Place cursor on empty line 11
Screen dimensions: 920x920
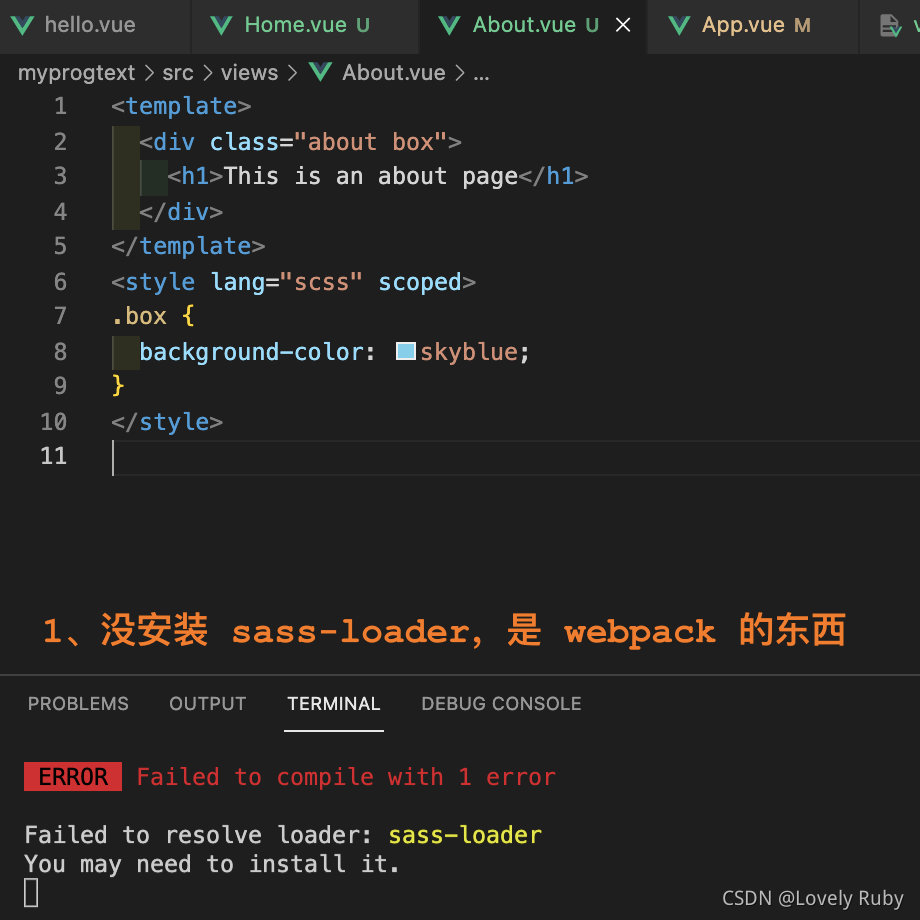[x=516, y=457]
